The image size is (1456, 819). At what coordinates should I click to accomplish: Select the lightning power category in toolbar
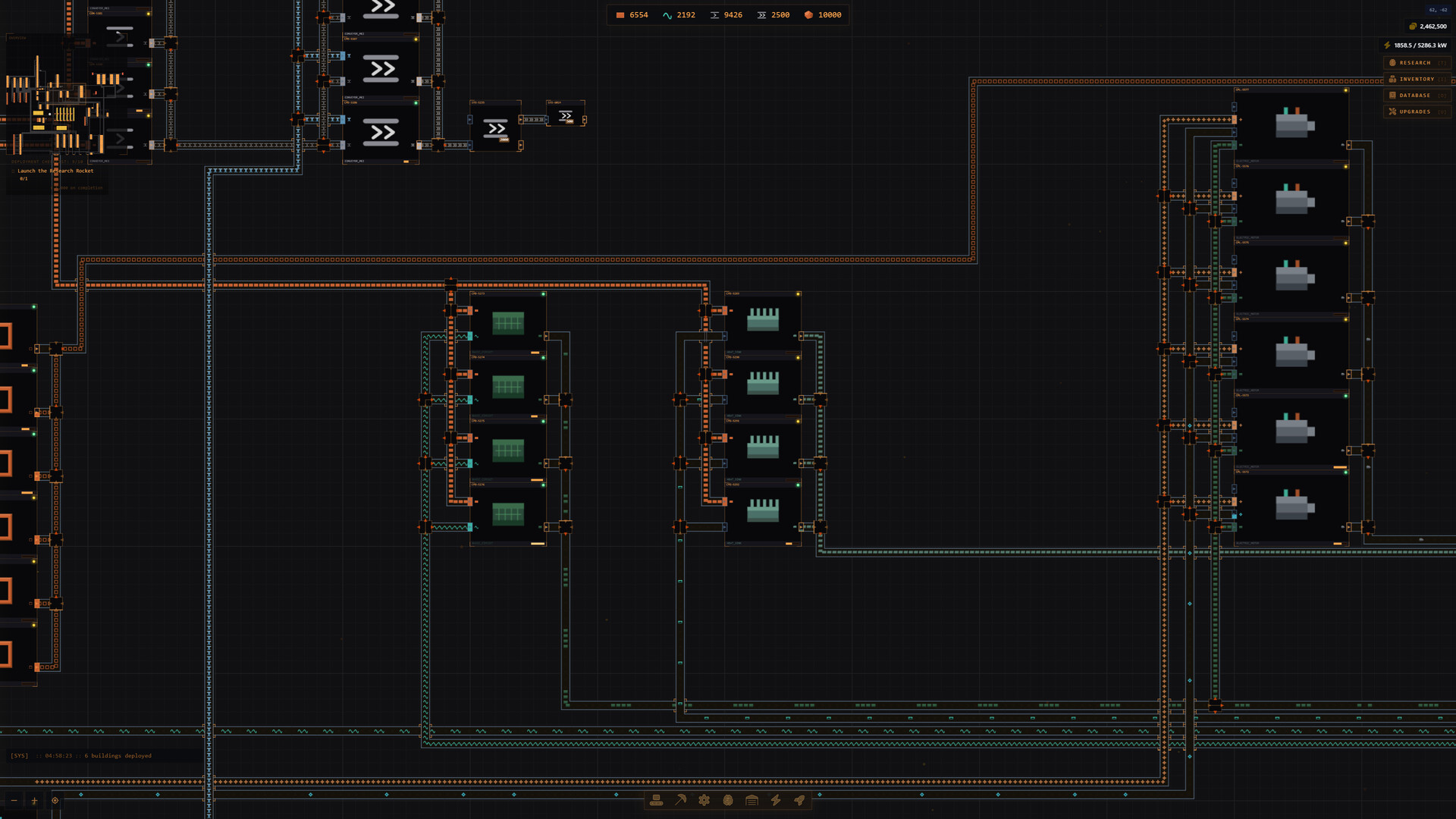click(776, 800)
